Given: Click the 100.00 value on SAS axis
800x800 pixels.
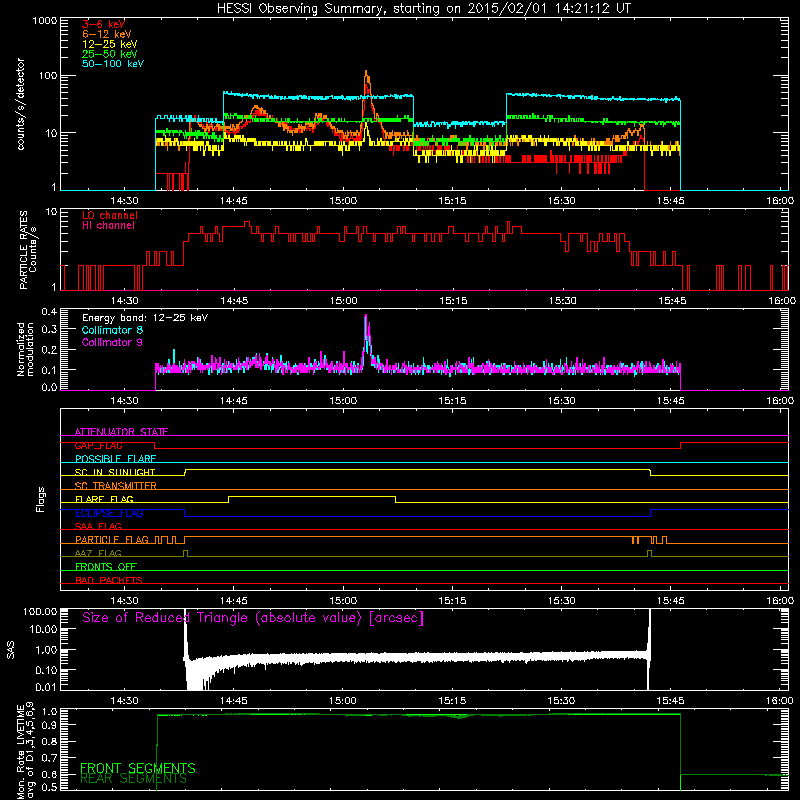Looking at the screenshot, I should pyautogui.click(x=40, y=612).
